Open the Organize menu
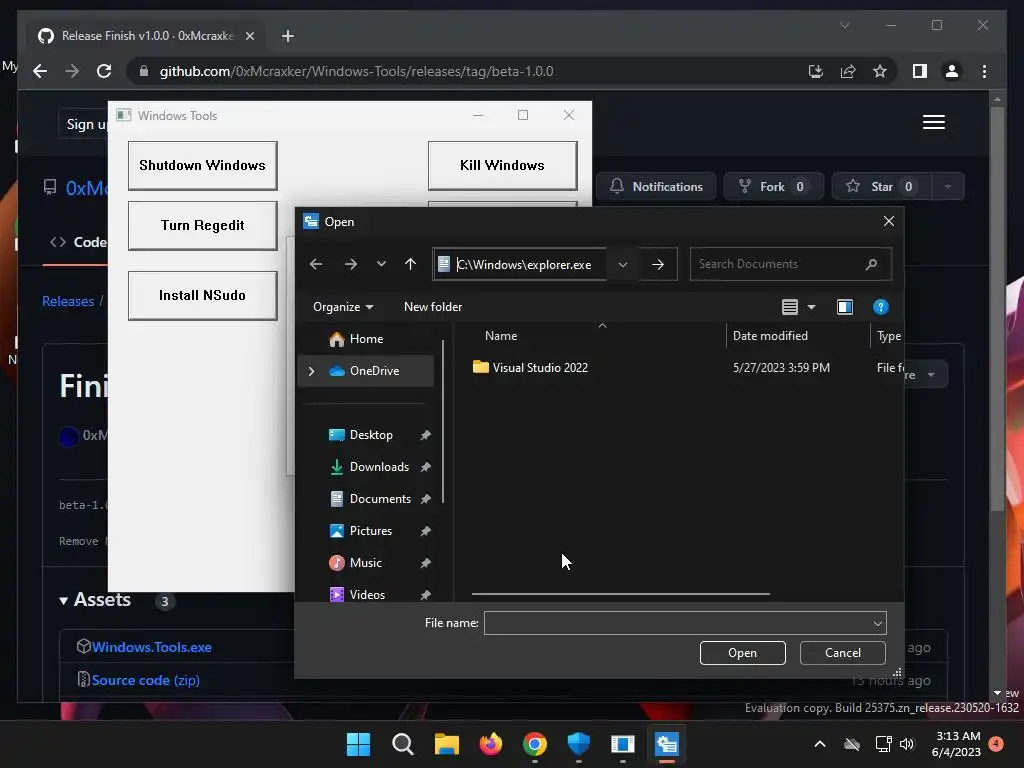 (343, 306)
